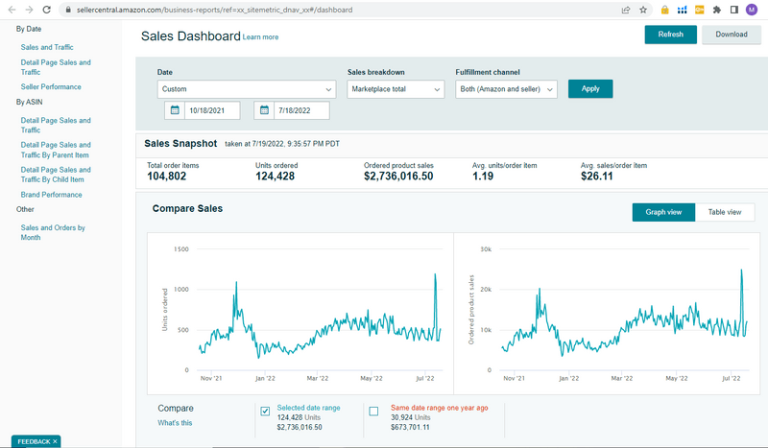Open the browser extensions puzzle icon
The width and height of the screenshot is (768, 448).
(716, 9)
